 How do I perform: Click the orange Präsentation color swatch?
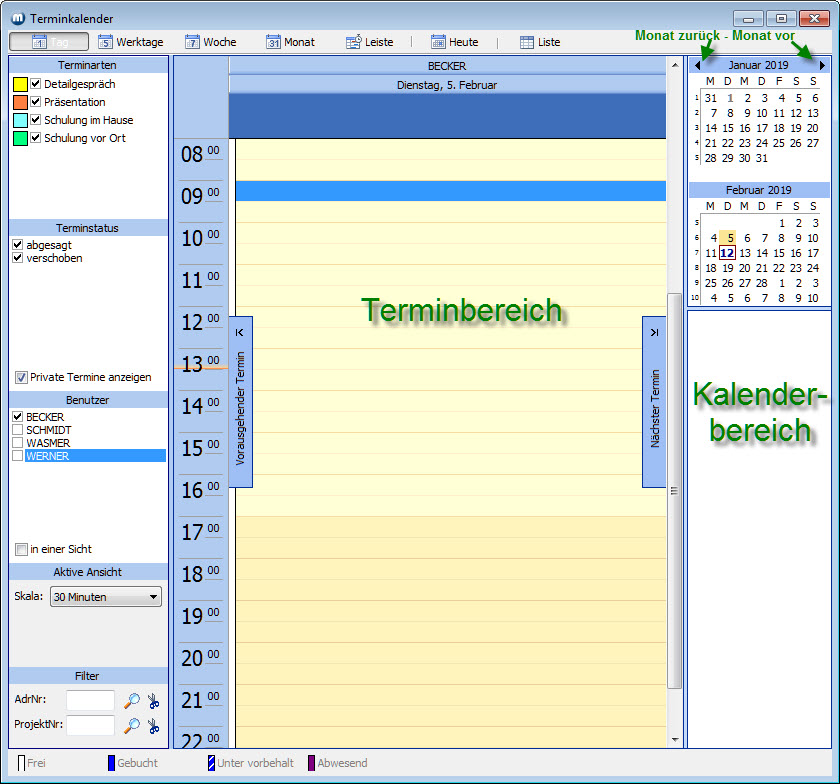tap(20, 102)
